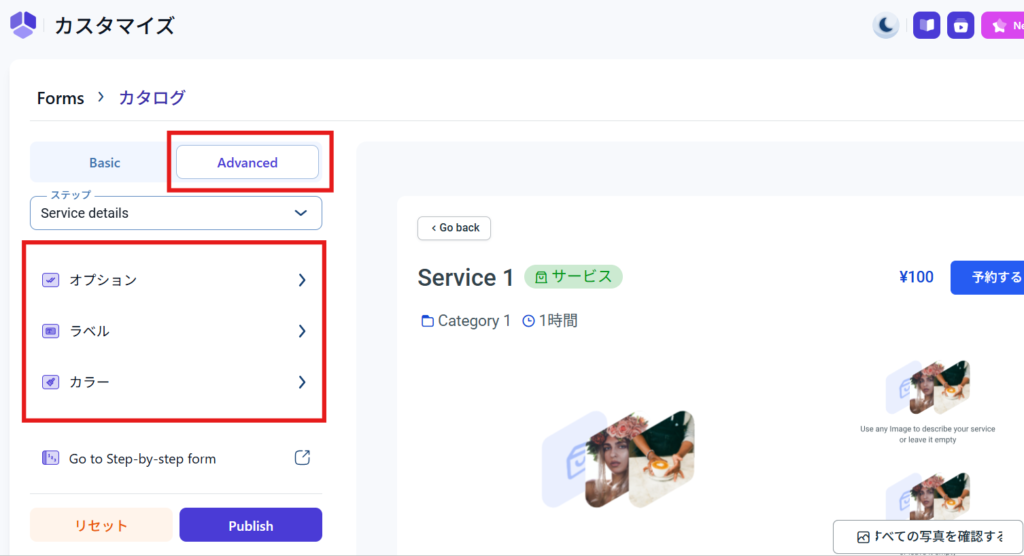Viewport: 1024px width, 556px height.
Task: Click the external link icon
Action: point(302,458)
